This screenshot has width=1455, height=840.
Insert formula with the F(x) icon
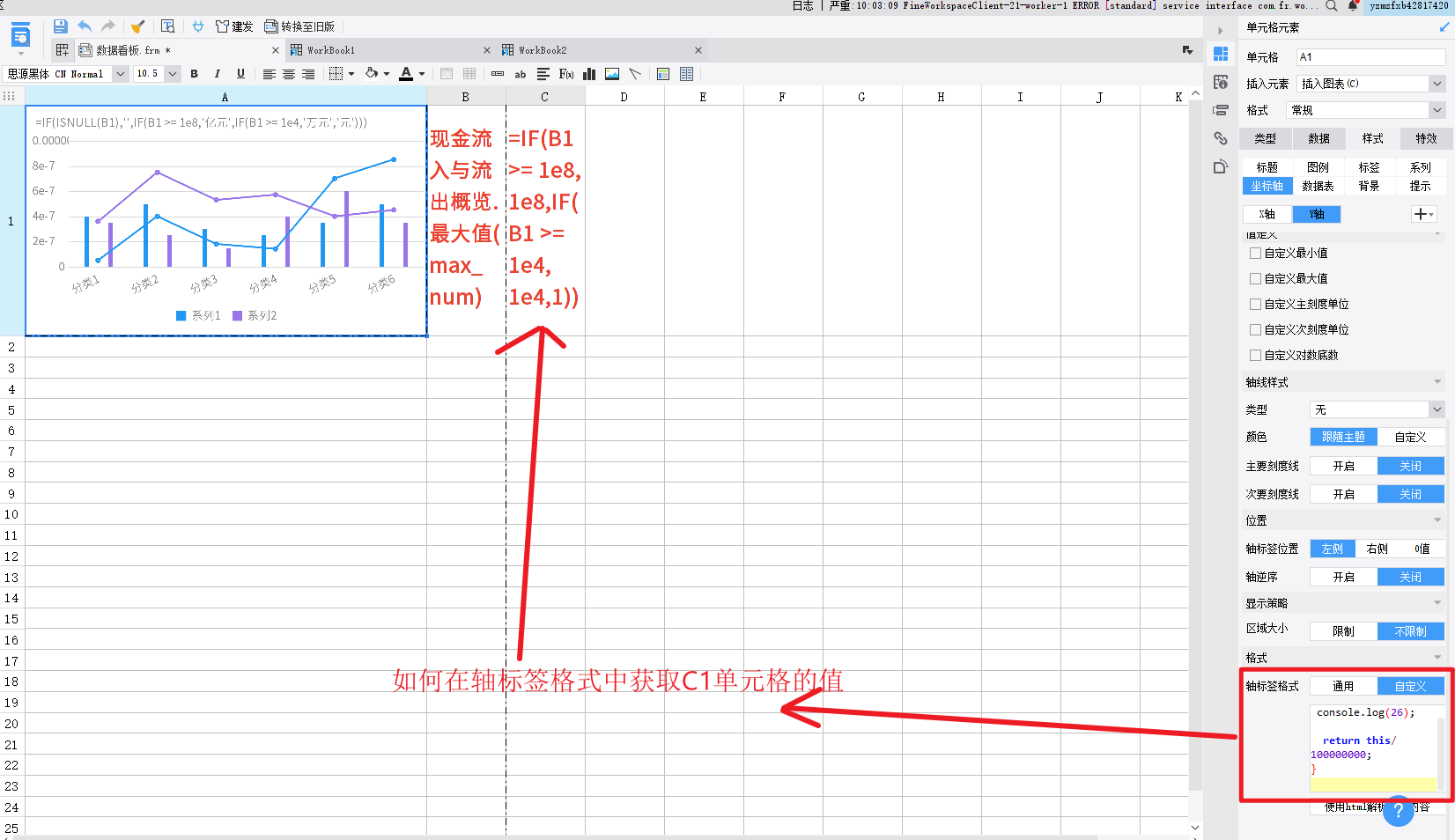566,74
